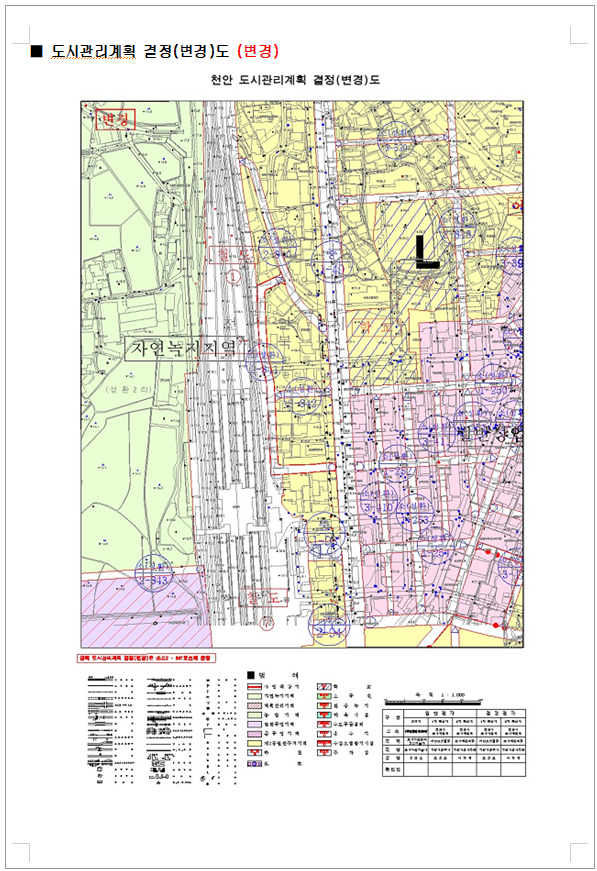Click the blue road circle labeled 1-253
Viewport: 597px width, 871px height.
(x=415, y=513)
